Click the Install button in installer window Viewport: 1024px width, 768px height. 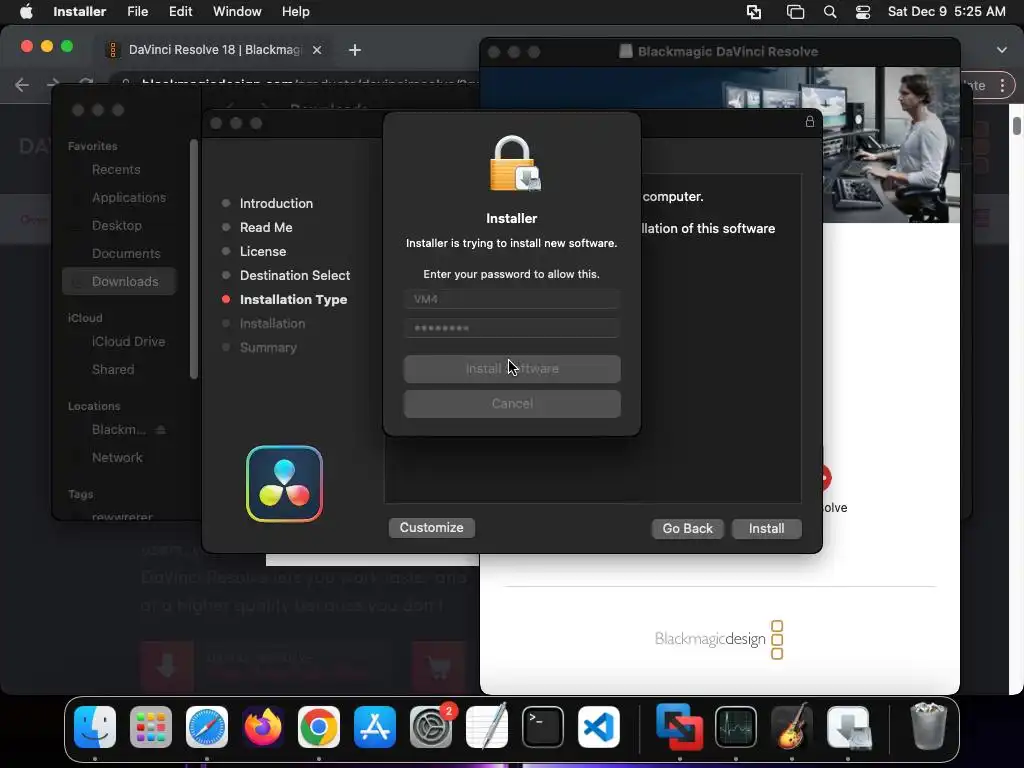click(767, 528)
